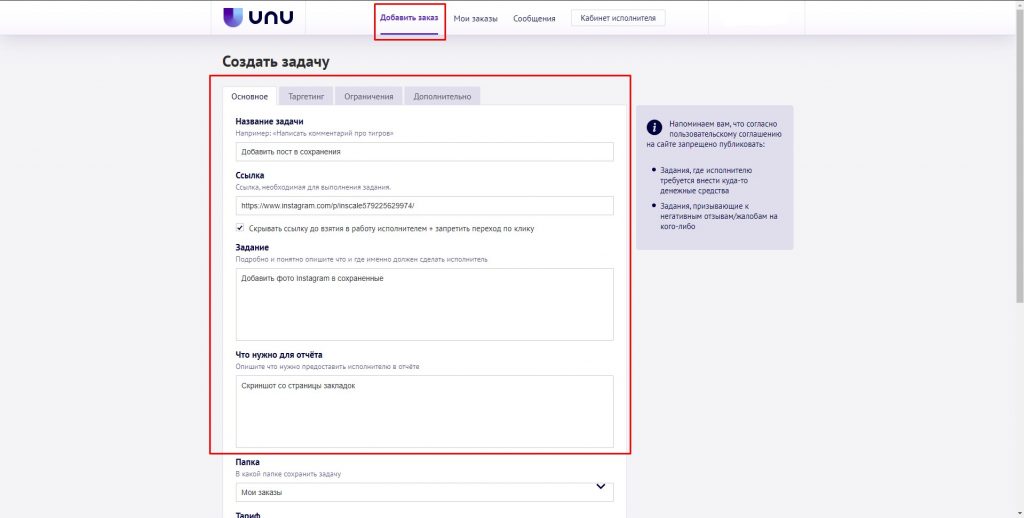Viewport: 1024px width, 518px height.
Task: Switch to the Ограничения tab
Action: tap(367, 96)
